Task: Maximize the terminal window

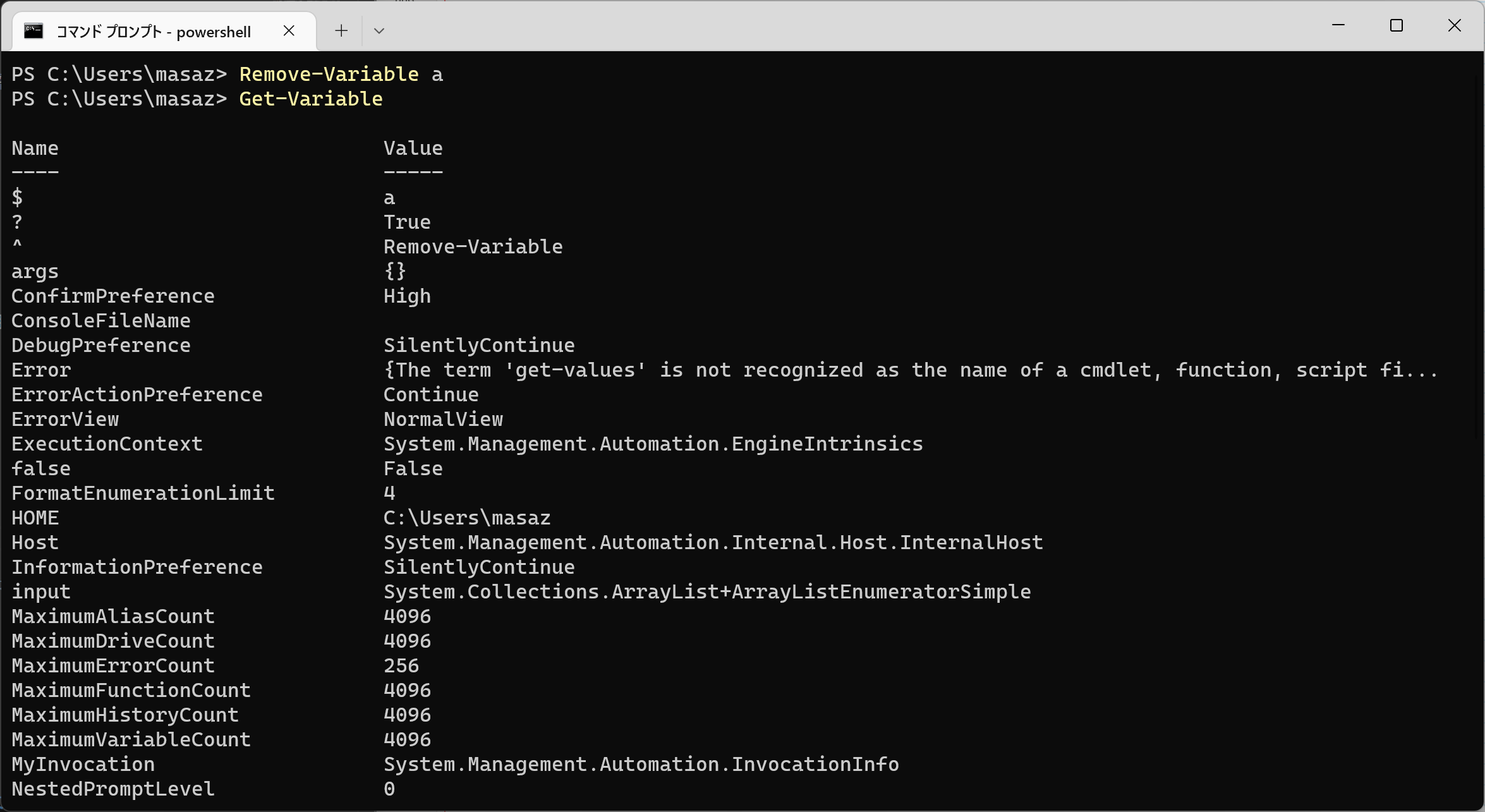Action: [x=1397, y=25]
